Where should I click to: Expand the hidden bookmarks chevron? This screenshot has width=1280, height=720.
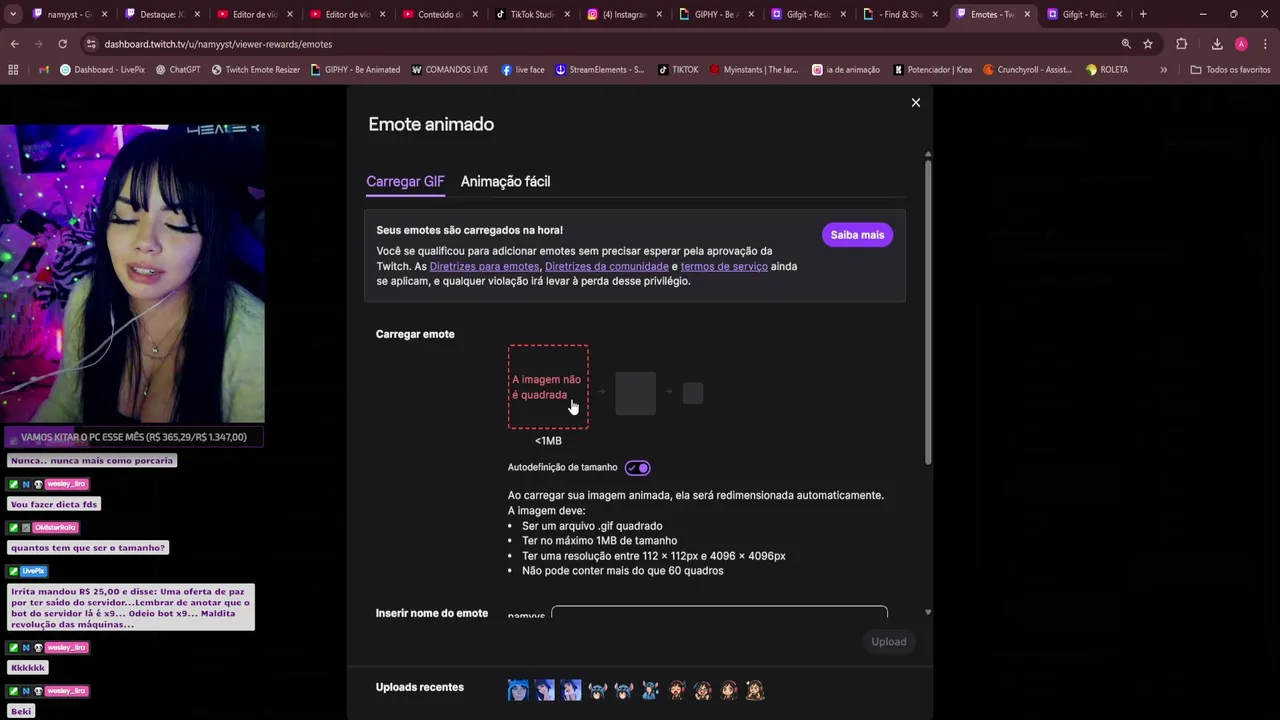[x=1163, y=70]
